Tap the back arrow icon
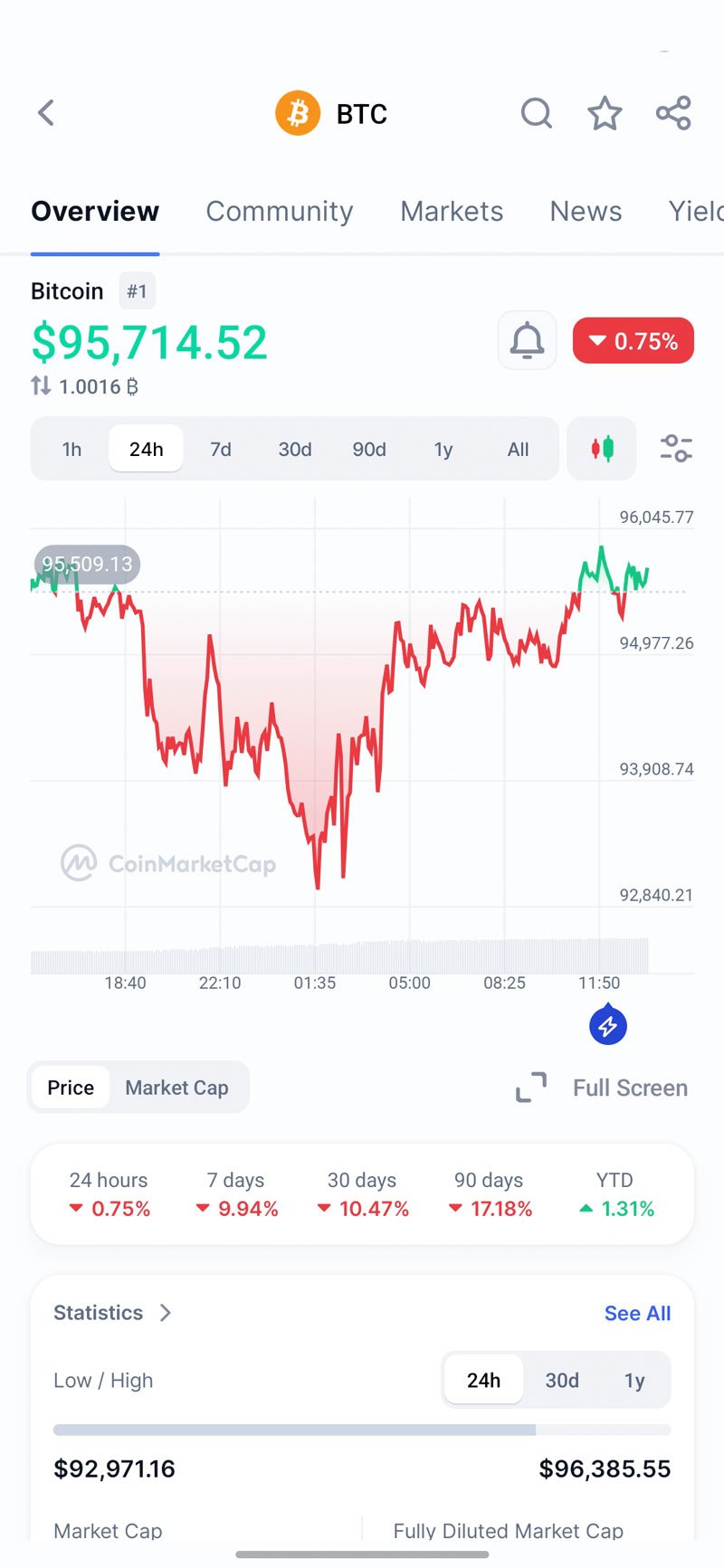The image size is (724, 1568). (x=46, y=113)
